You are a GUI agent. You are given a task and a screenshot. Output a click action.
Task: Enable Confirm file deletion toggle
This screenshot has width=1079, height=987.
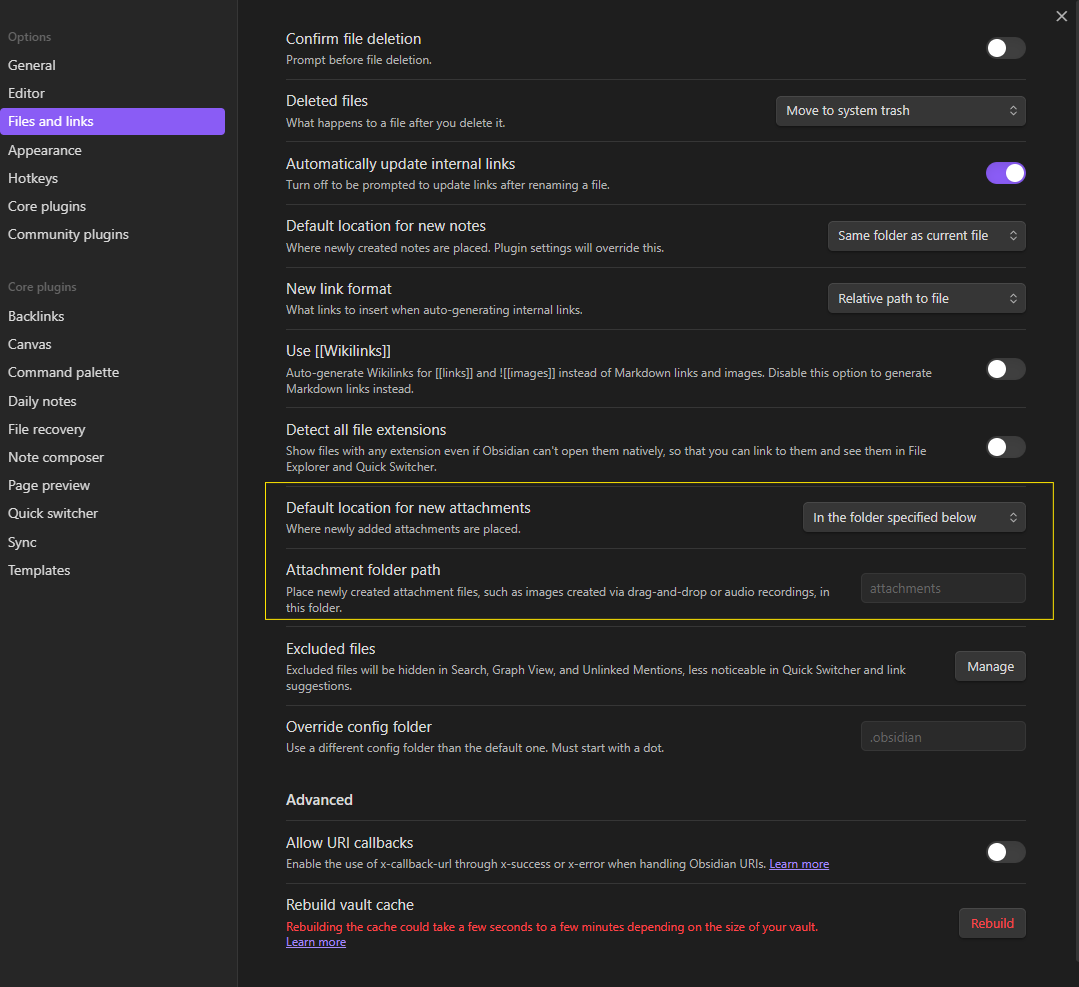click(x=1005, y=48)
